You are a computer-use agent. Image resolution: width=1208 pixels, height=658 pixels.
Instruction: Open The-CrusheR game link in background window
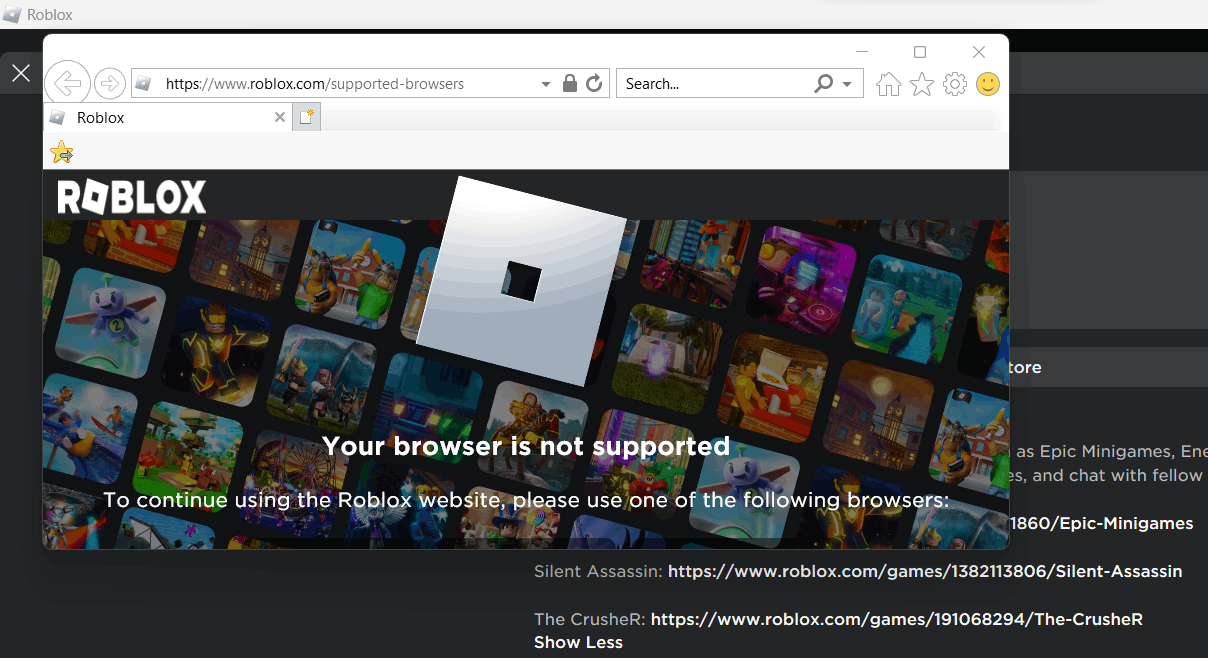click(896, 619)
